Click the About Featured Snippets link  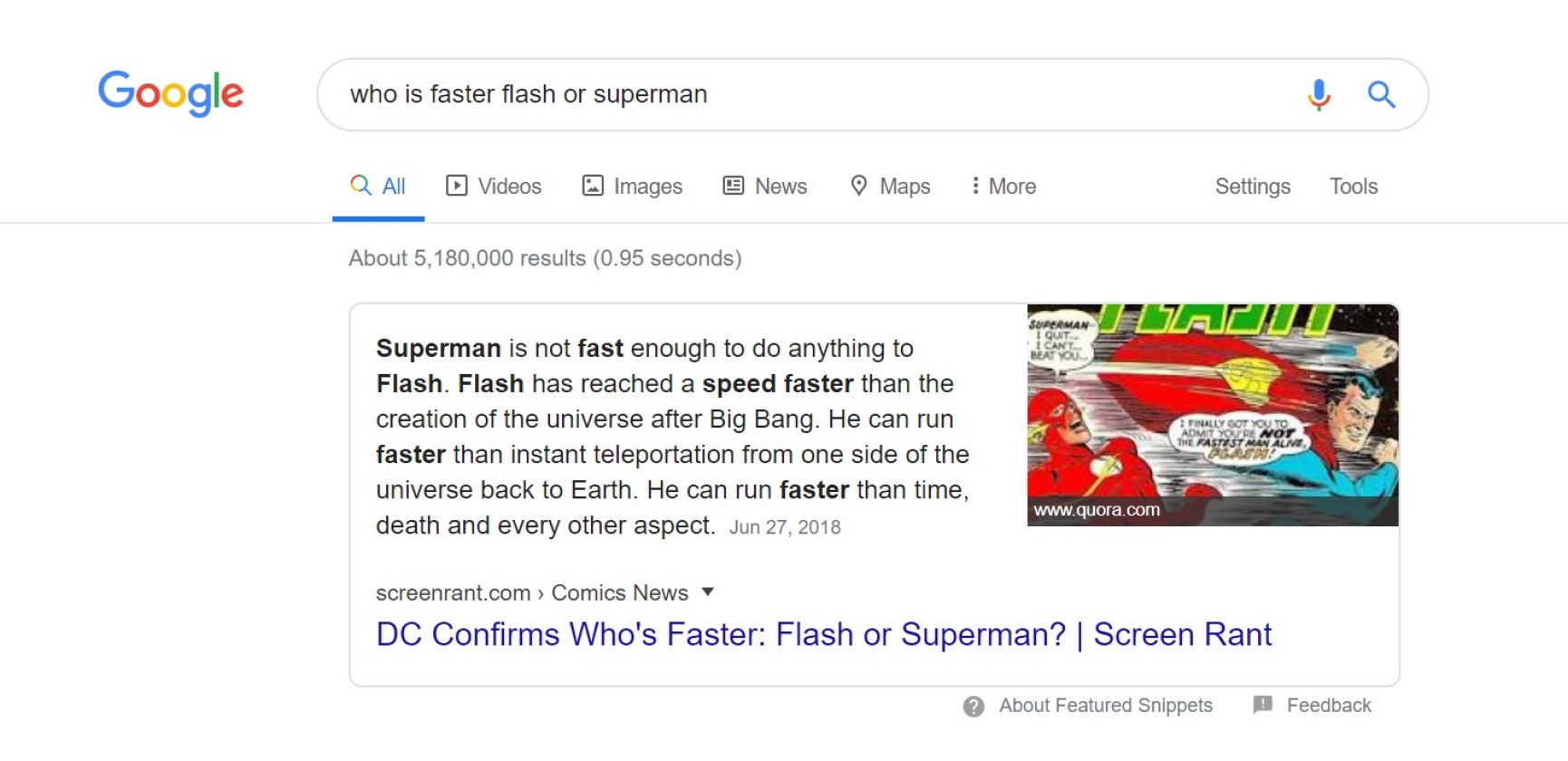(1104, 706)
